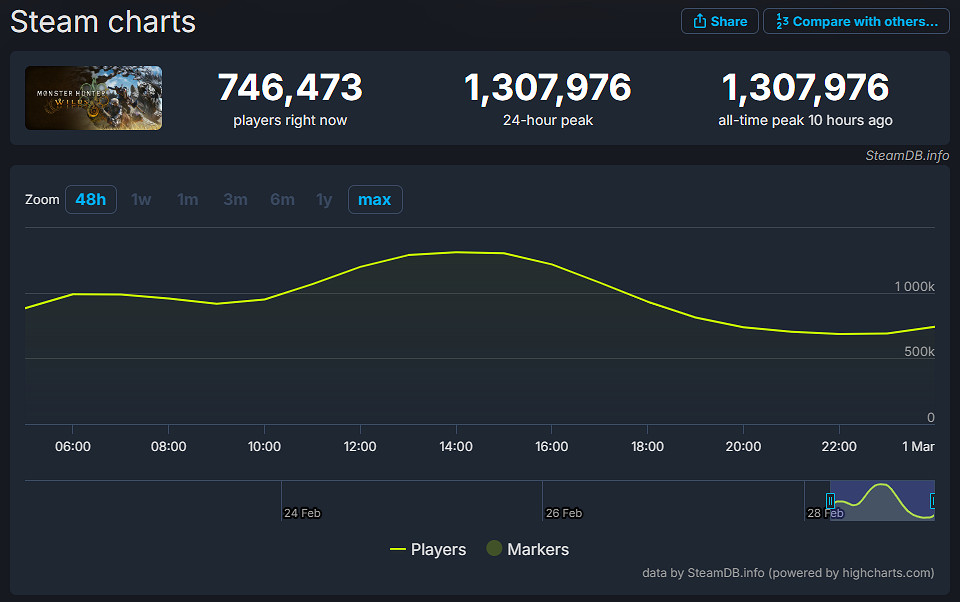
Task: Open the SteamDB.info credit link
Action: click(907, 155)
